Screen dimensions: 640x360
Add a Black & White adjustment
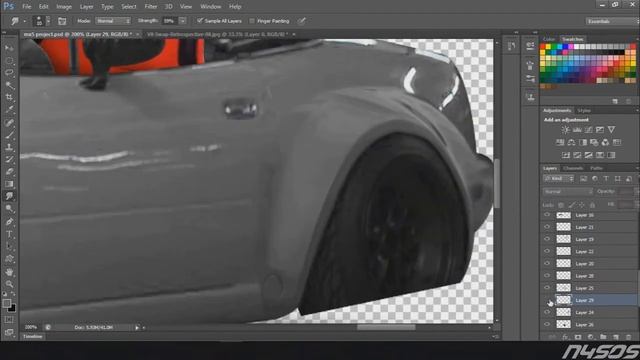point(583,142)
